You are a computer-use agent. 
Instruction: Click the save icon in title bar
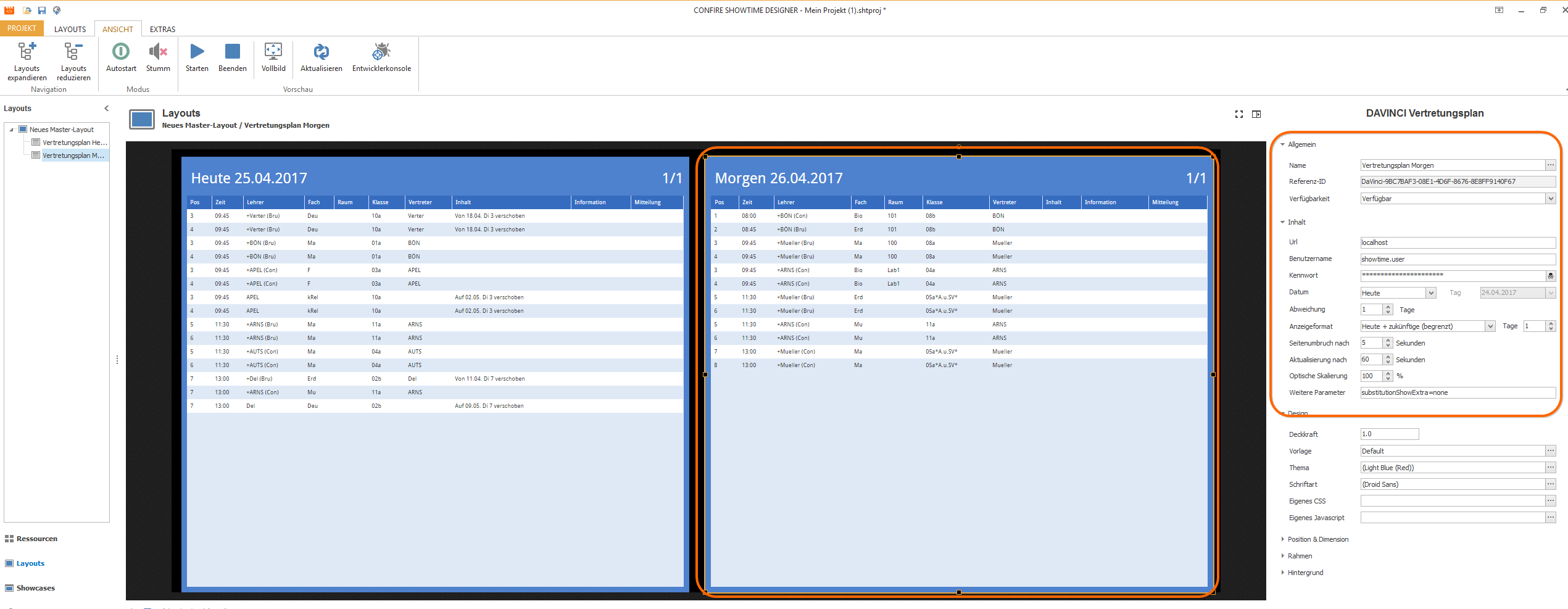(x=42, y=10)
